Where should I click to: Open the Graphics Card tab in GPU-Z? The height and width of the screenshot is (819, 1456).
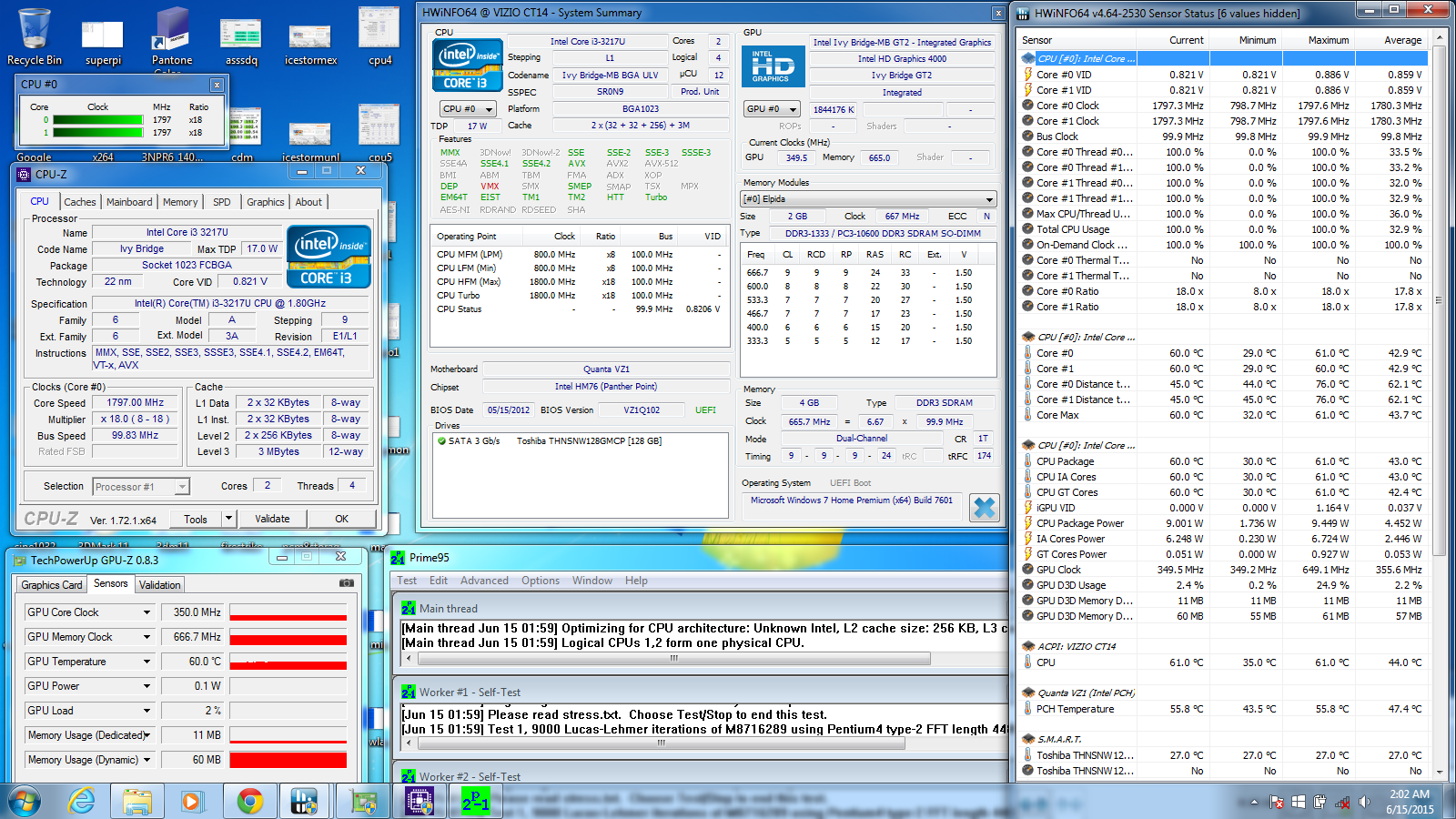pyautogui.click(x=52, y=585)
